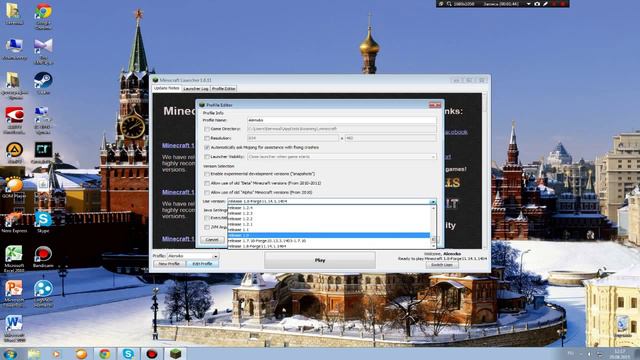
Task: Click the New Profile button
Action: click(x=169, y=264)
